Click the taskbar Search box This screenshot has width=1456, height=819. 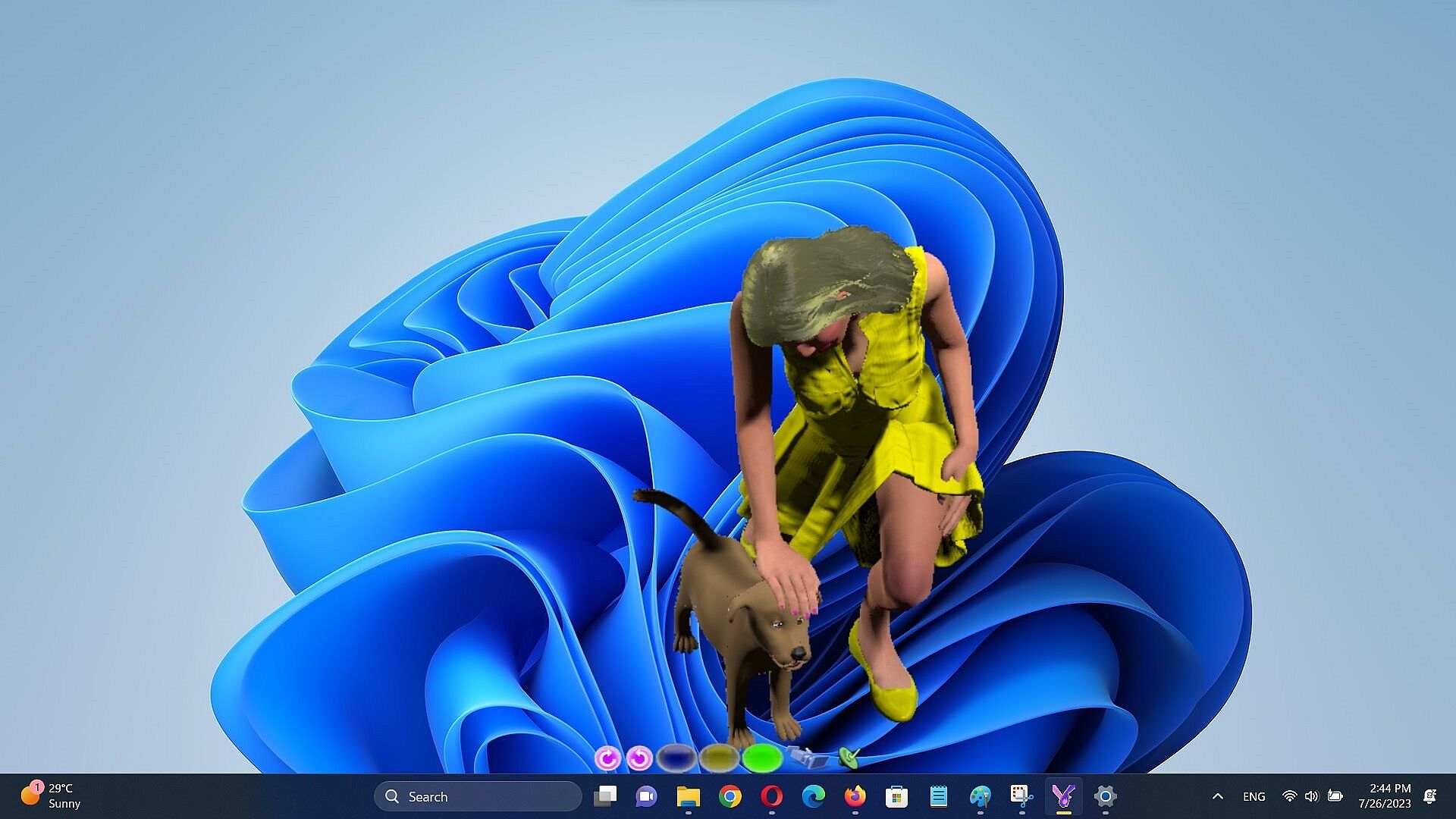pyautogui.click(x=478, y=796)
